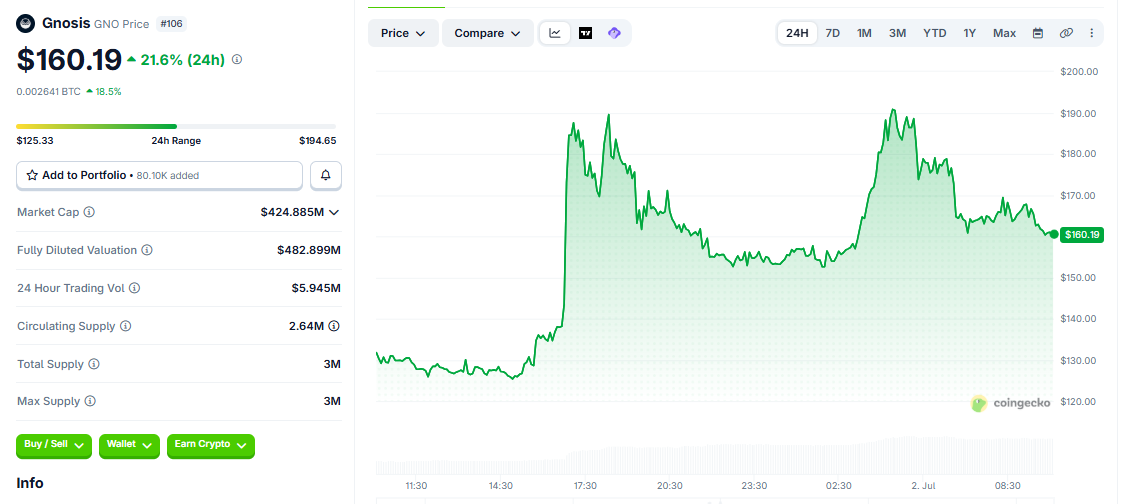Open price alert bell icon
Viewport: 1122px width, 504px height.
point(326,175)
